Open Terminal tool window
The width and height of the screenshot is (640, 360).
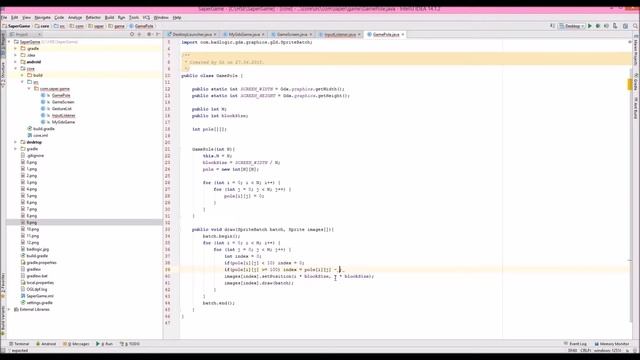click(19, 344)
